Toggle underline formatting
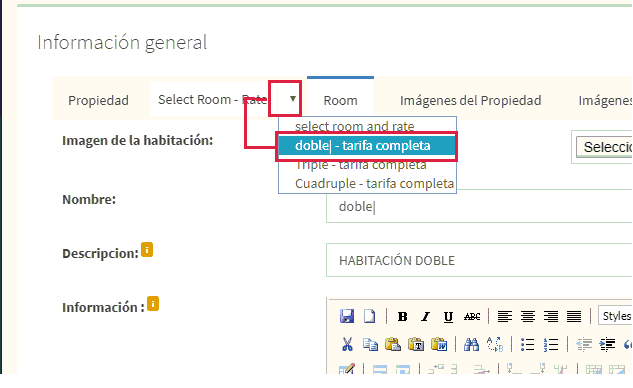Viewport: 633px width, 388px height. click(448, 317)
